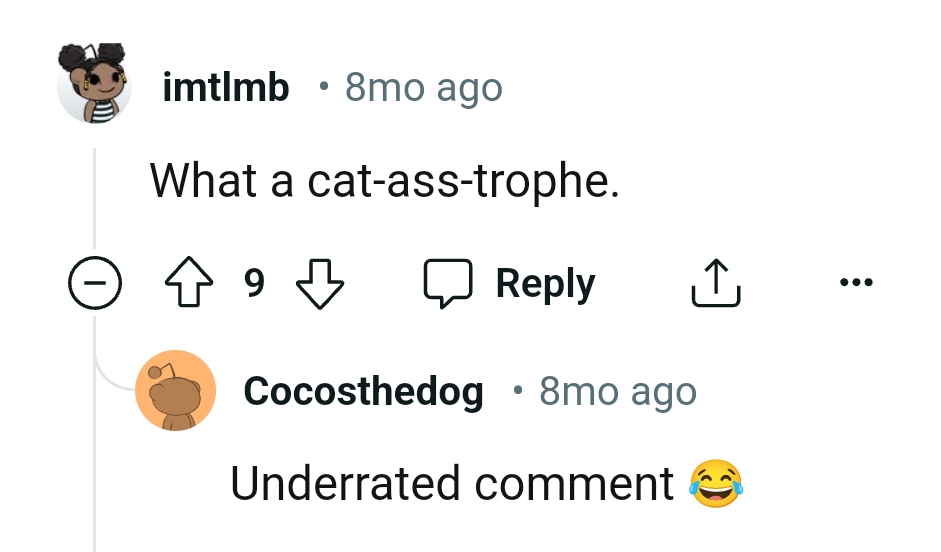The image size is (941, 552).
Task: Click the share icon on imtlmb's comment
Action: [716, 284]
